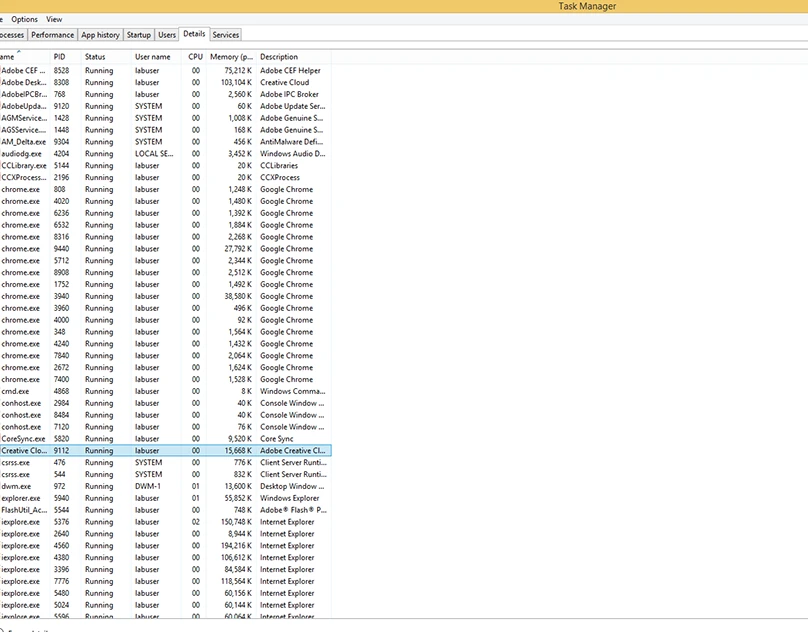Viewport: 808px width, 632px height.
Task: Select the cmd.exe process row
Action: tap(16, 391)
